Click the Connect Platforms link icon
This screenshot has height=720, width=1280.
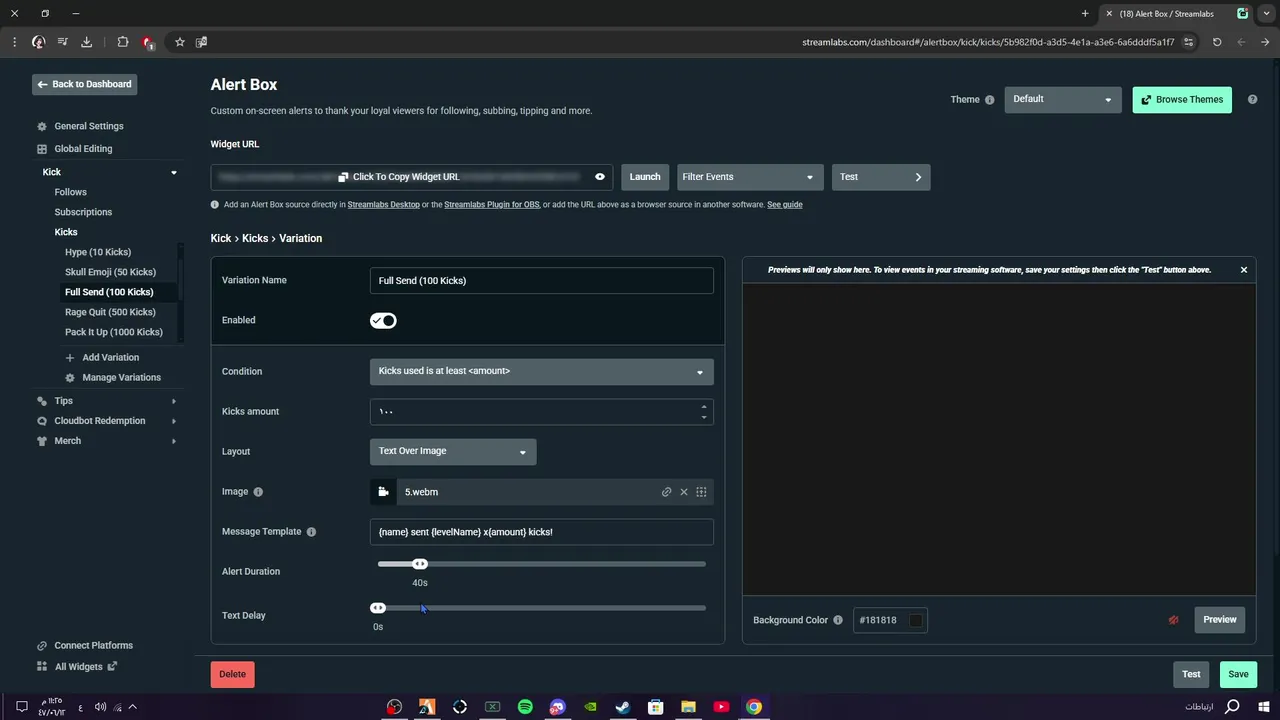42,646
